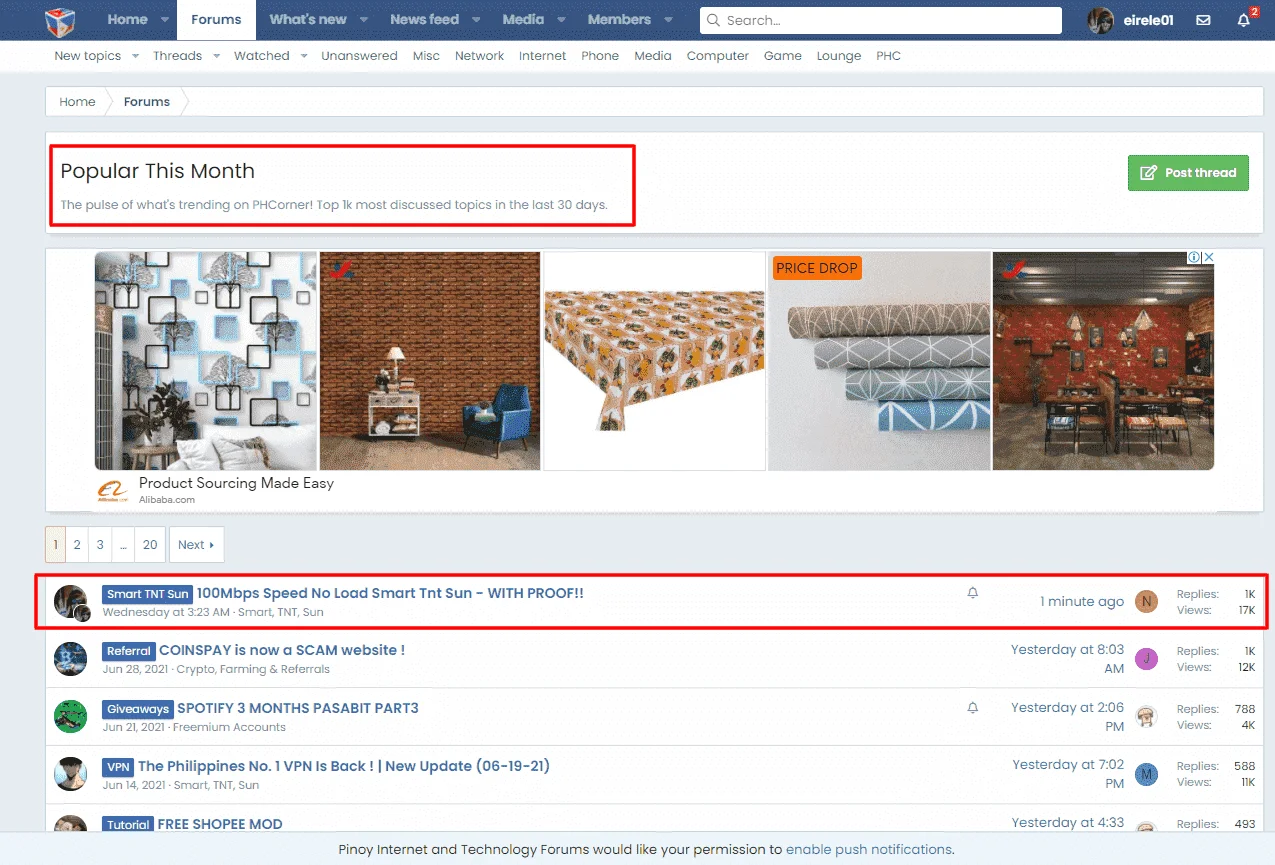The width and height of the screenshot is (1275, 865).
Task: Open the blue tree wallpaper ad thumbnail
Action: click(206, 360)
